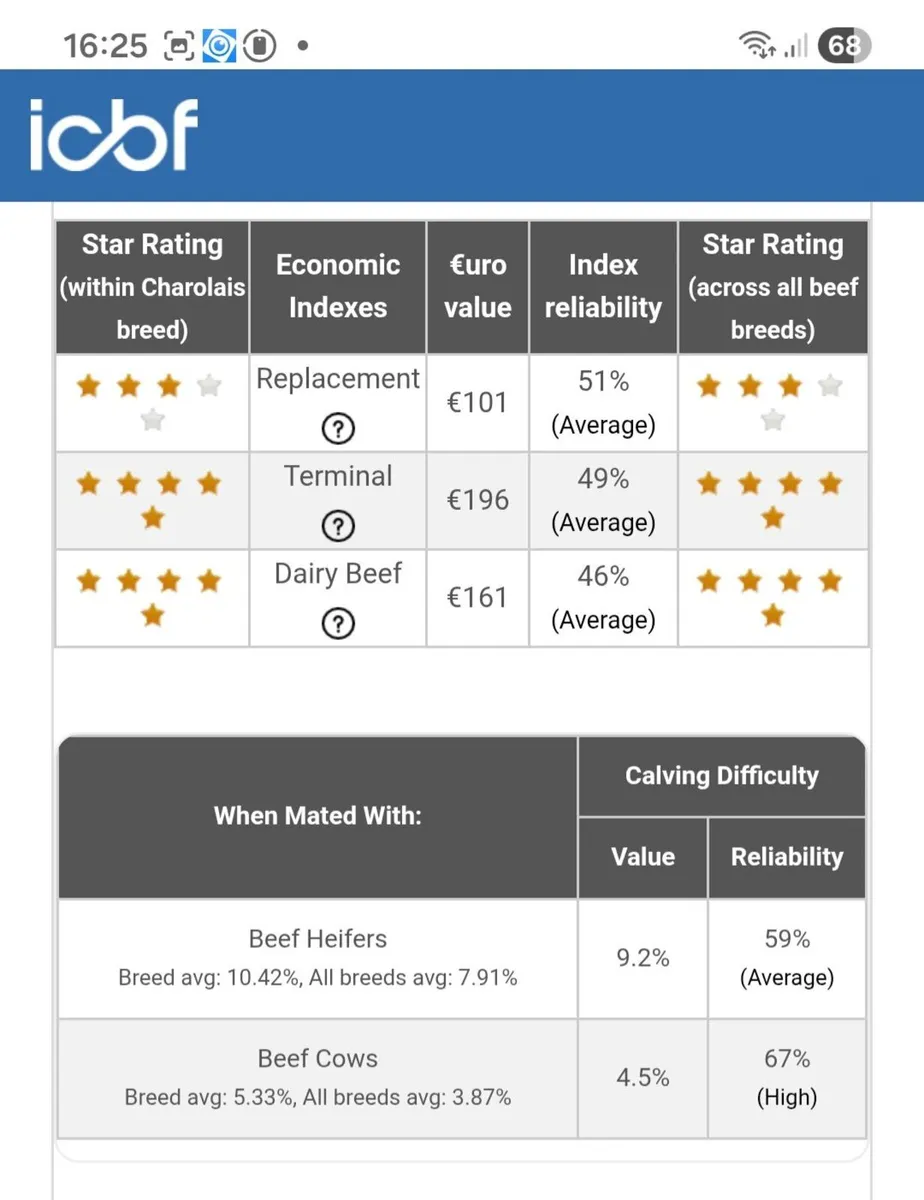Viewport: 924px width, 1200px height.
Task: Tap the Calving Difficulty table header
Action: pos(721,776)
